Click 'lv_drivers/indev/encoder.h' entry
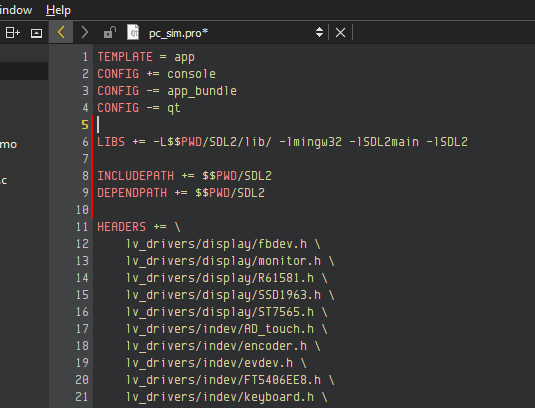The width and height of the screenshot is (535, 408). (216, 347)
